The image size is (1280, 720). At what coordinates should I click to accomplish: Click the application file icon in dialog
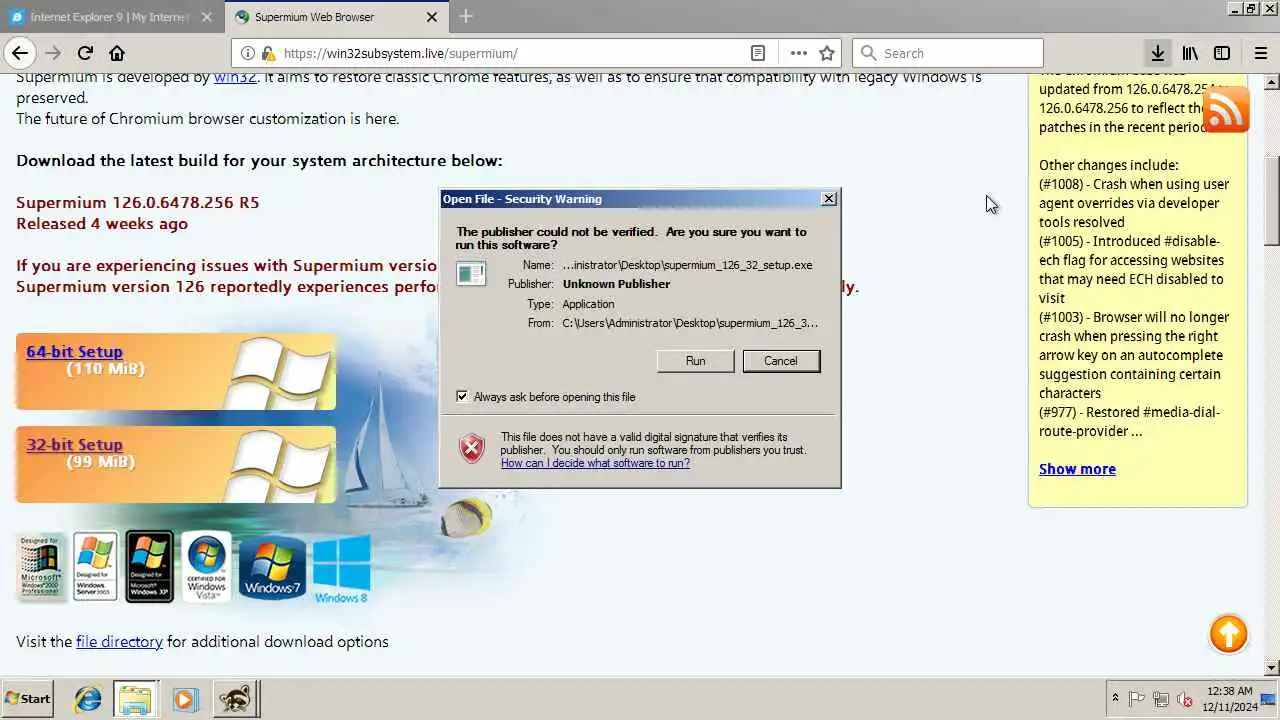[x=471, y=273]
